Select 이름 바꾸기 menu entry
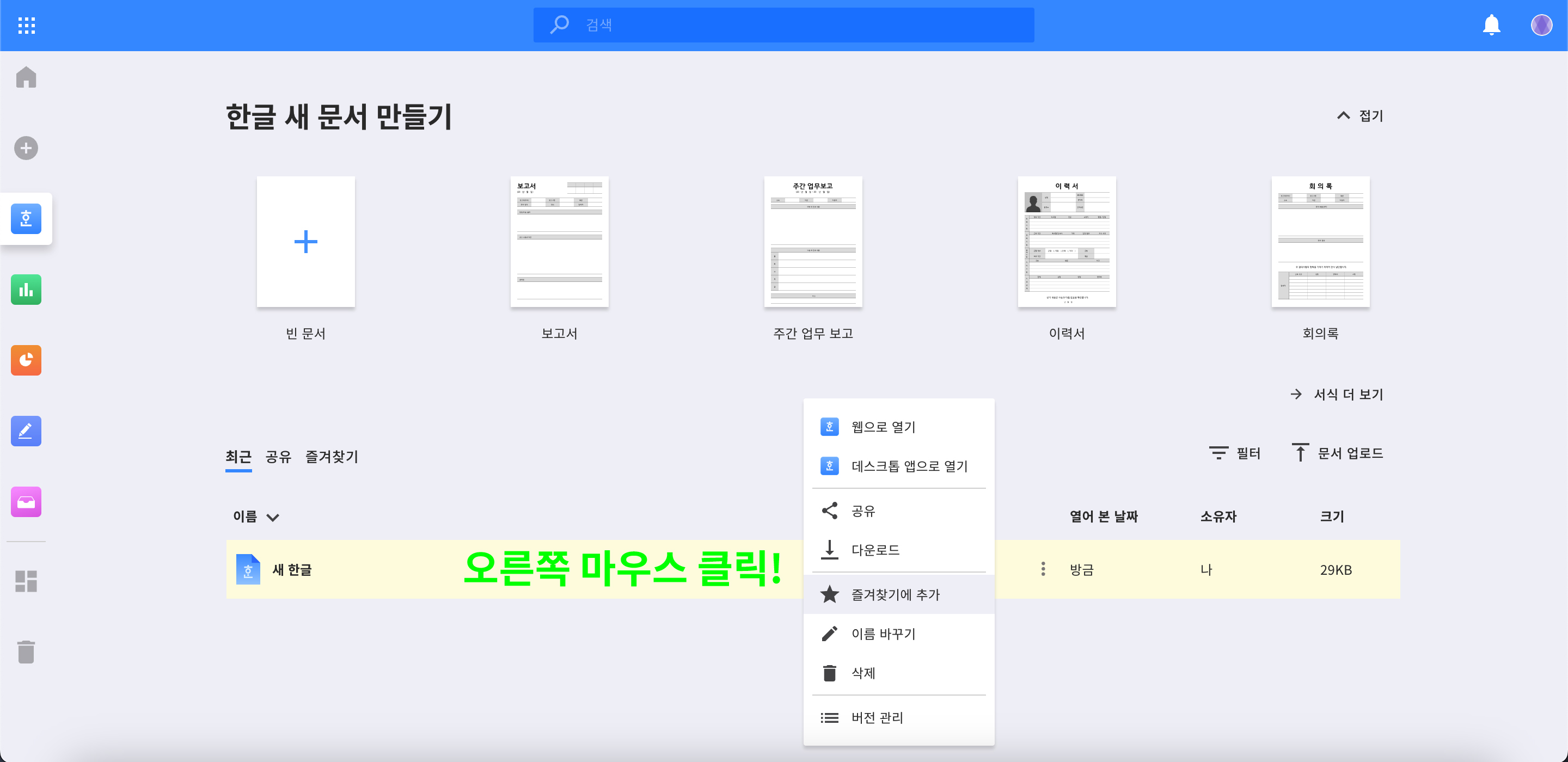 pyautogui.click(x=898, y=633)
